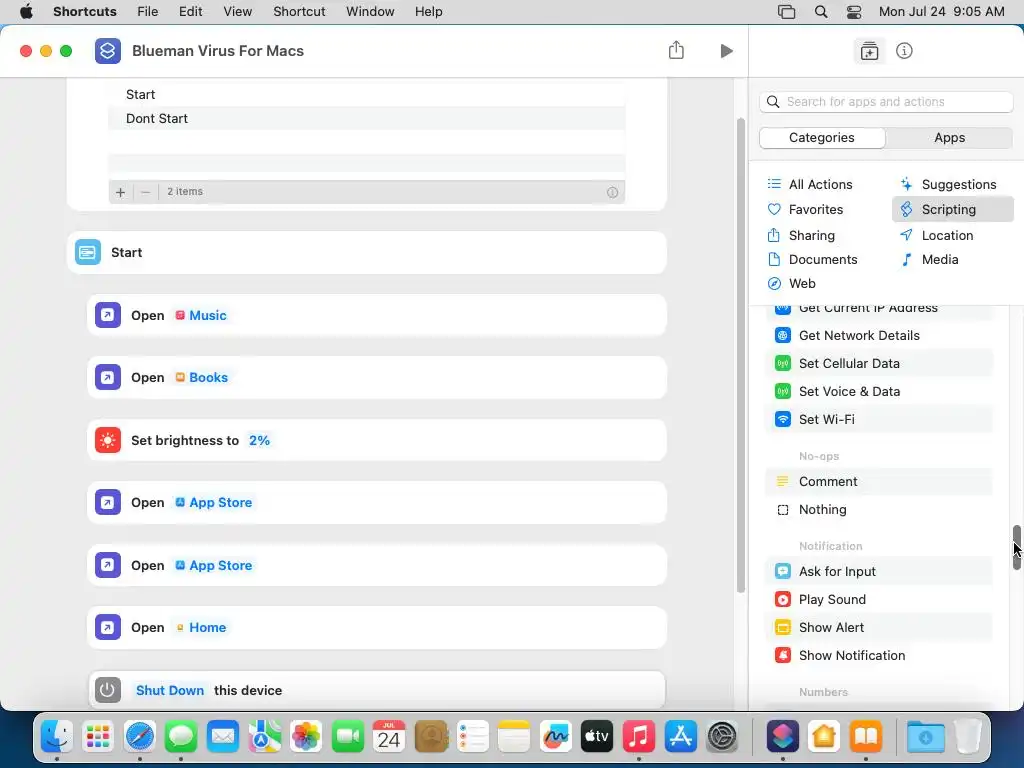Click the Open Music action icon
This screenshot has width=1024, height=768.
click(108, 315)
